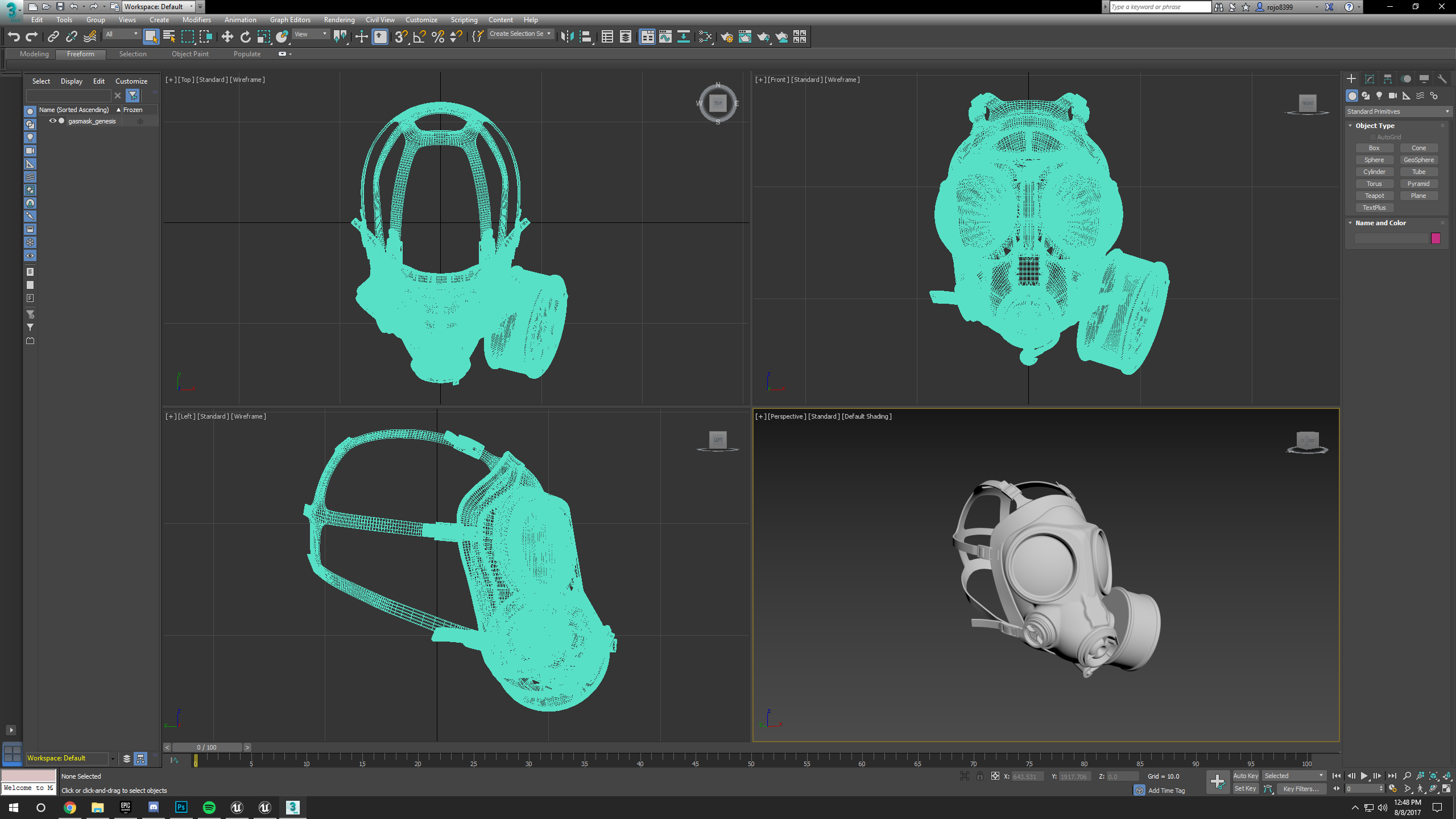Screen dimensions: 1456x819
Task: Open Render Setup teapot icon
Action: tap(726, 37)
